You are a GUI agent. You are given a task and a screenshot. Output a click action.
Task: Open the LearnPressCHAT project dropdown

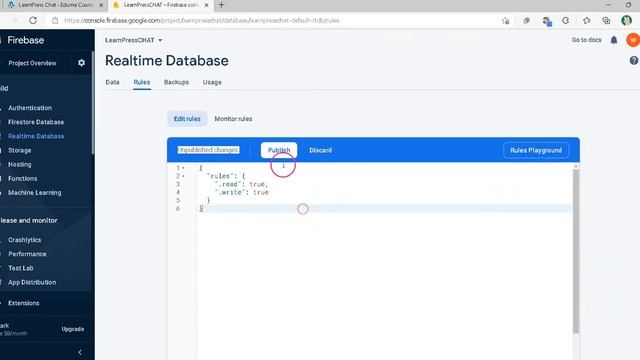pos(133,40)
